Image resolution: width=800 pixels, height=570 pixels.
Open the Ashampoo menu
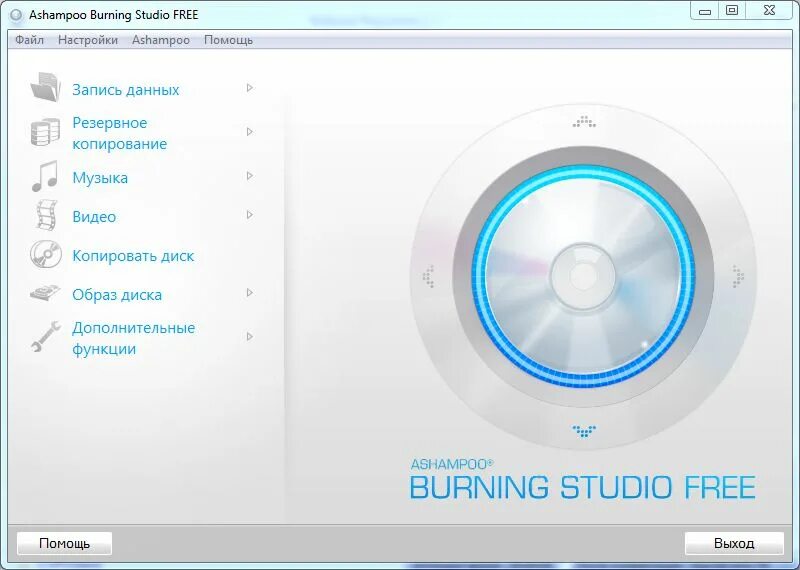pos(161,40)
